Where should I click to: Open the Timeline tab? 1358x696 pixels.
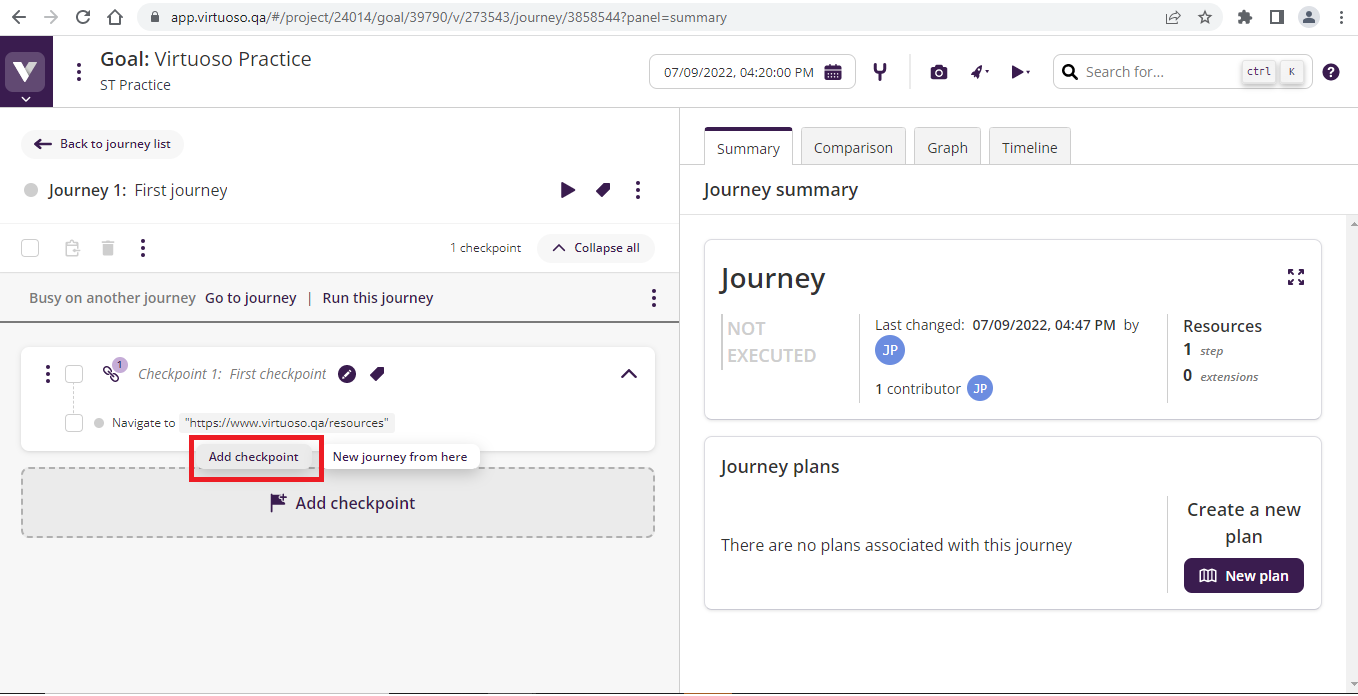click(x=1029, y=148)
